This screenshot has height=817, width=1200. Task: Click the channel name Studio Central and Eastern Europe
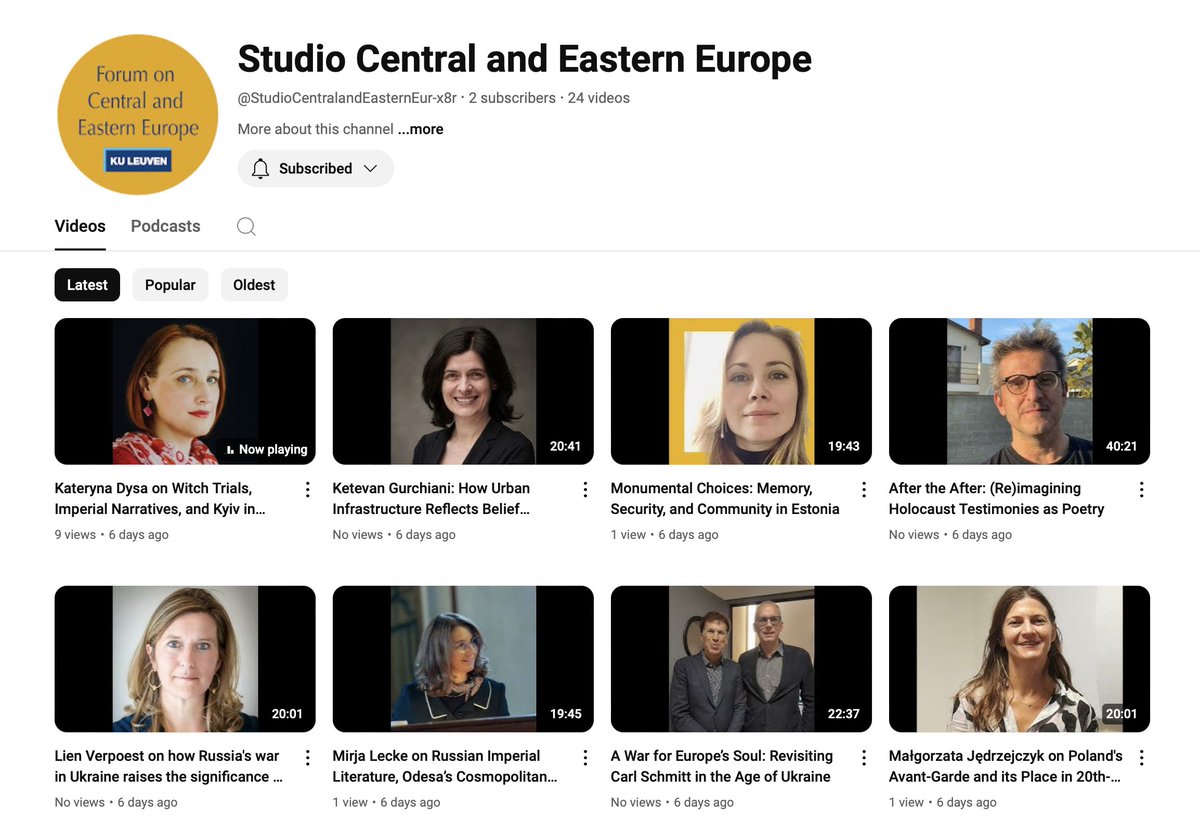click(x=524, y=59)
